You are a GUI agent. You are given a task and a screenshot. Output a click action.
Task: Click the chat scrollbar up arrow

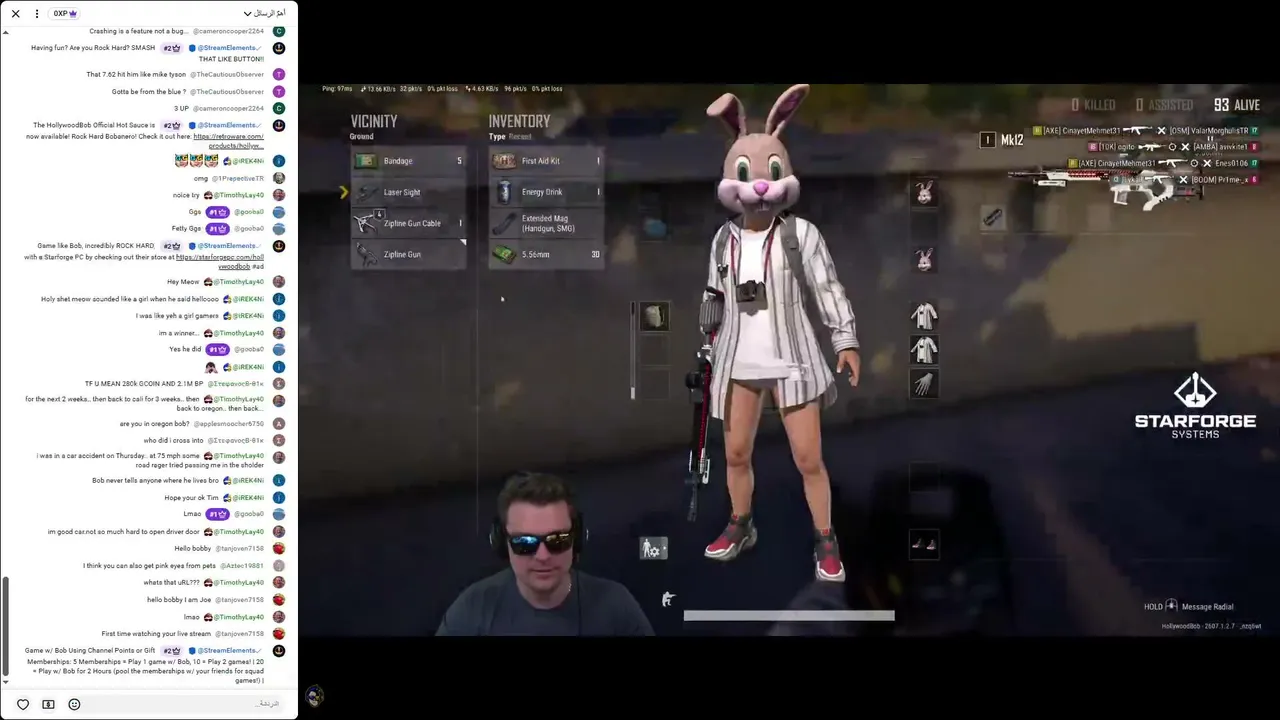[5, 33]
